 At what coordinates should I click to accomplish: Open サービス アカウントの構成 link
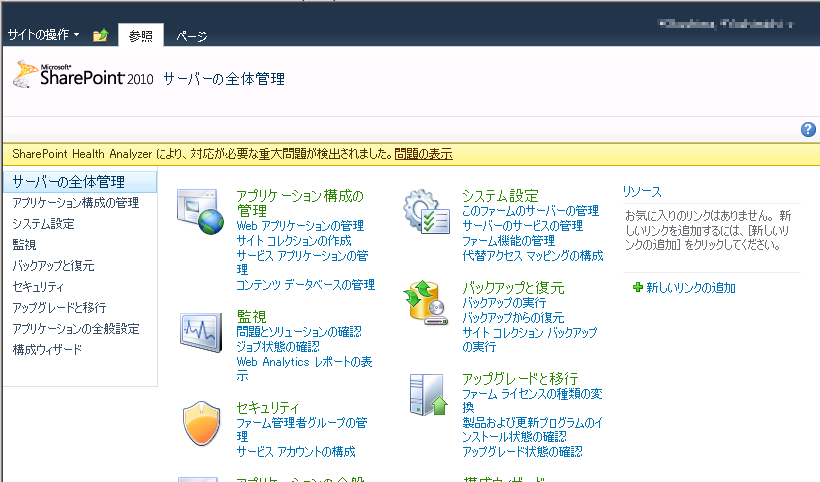coord(295,451)
